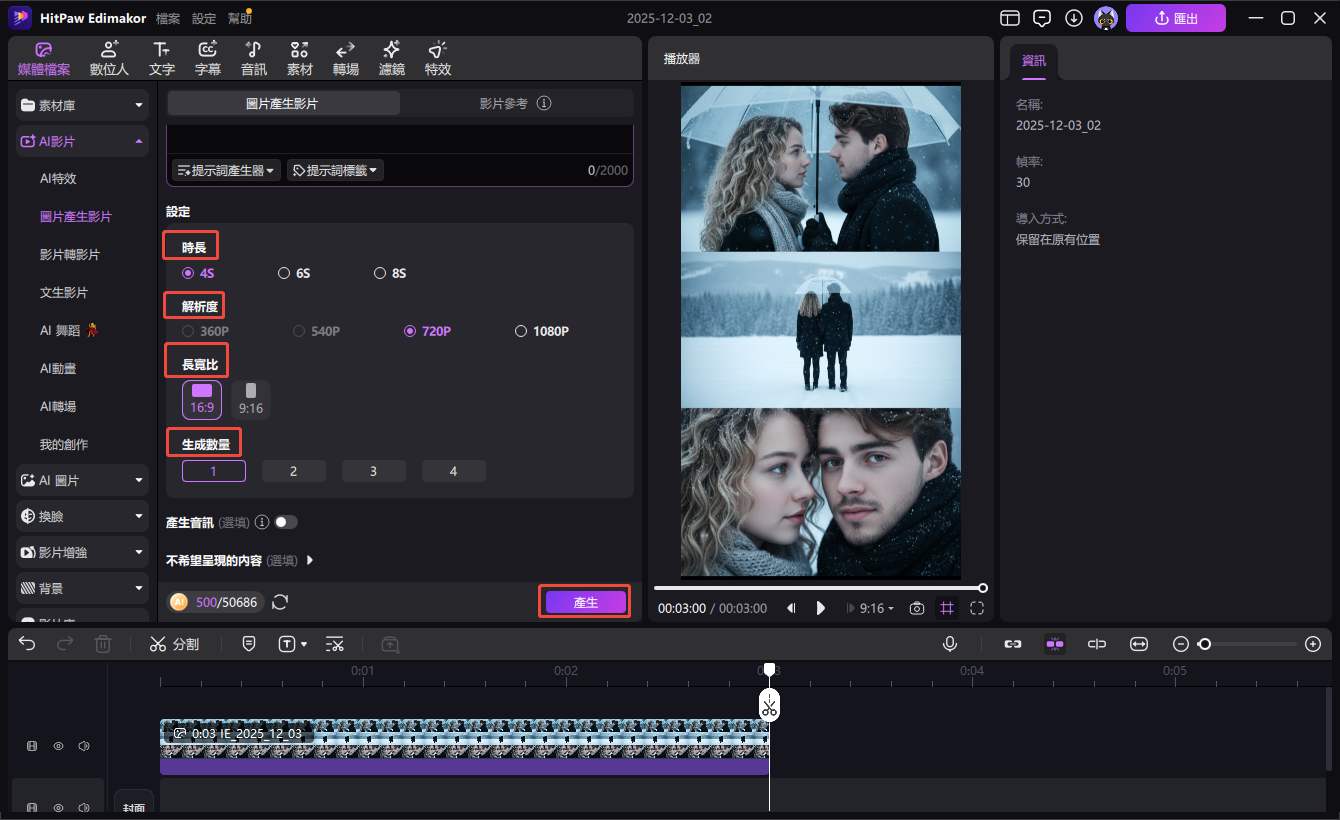Expand the 不希望呈現的內容 section
This screenshot has height=820, width=1340.
tap(310, 560)
